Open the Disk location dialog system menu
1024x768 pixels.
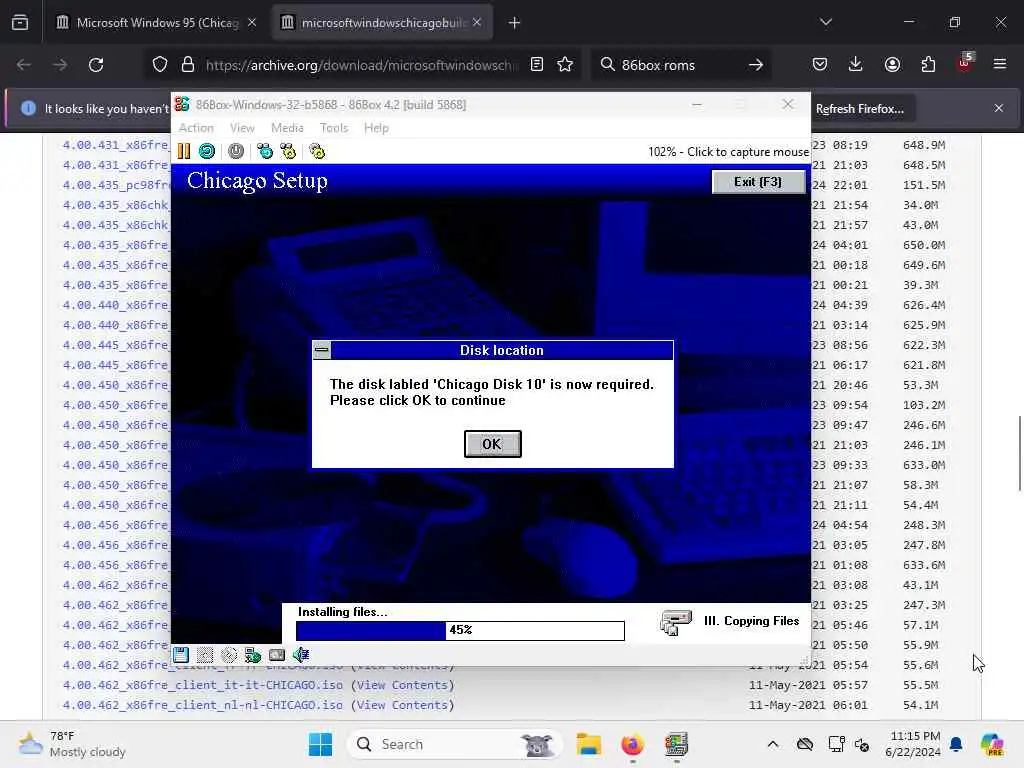322,350
